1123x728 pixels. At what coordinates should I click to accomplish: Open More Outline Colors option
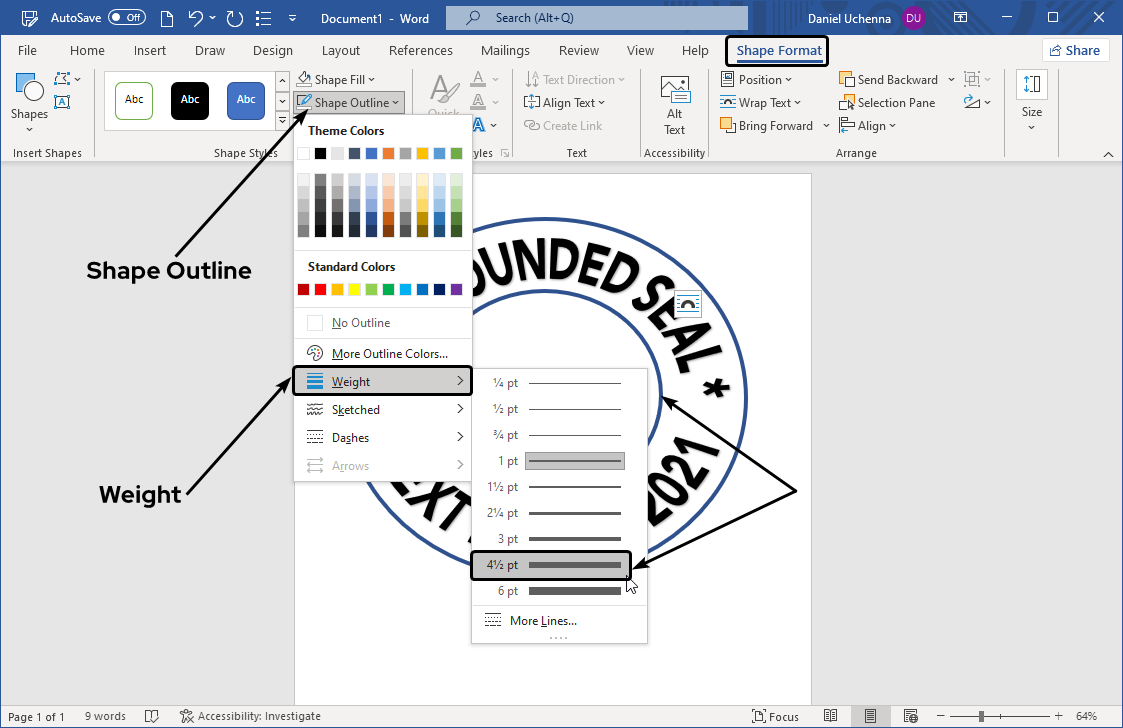tap(389, 354)
